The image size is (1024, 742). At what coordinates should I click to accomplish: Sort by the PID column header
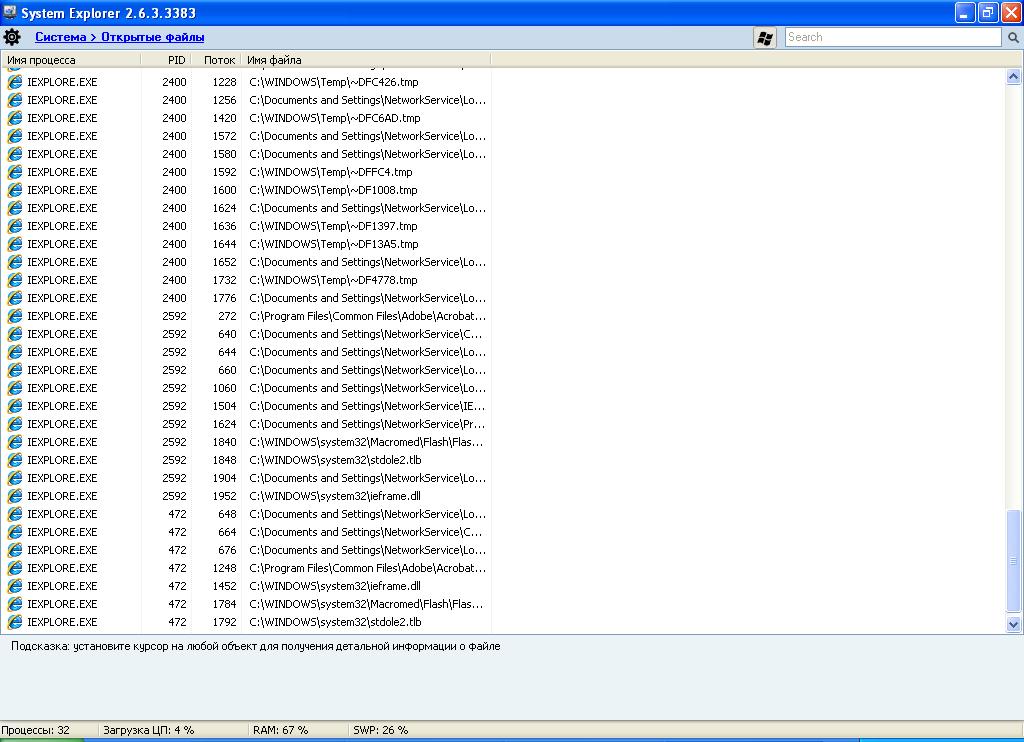[x=166, y=60]
